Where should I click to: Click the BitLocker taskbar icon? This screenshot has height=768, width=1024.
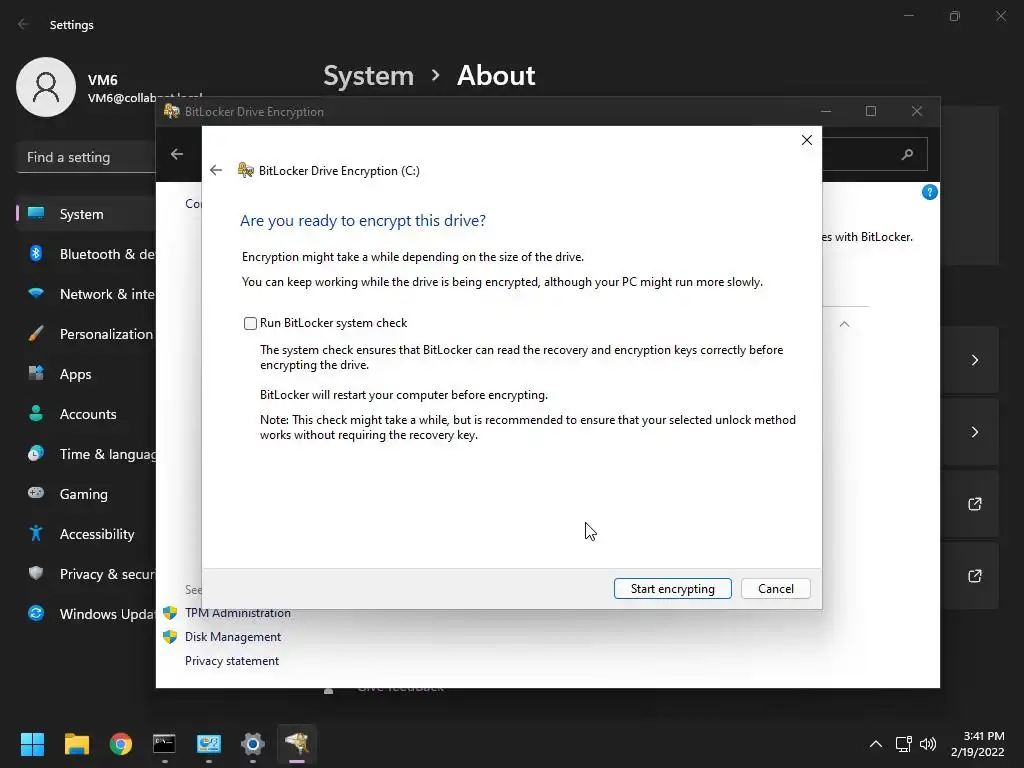[x=296, y=744]
